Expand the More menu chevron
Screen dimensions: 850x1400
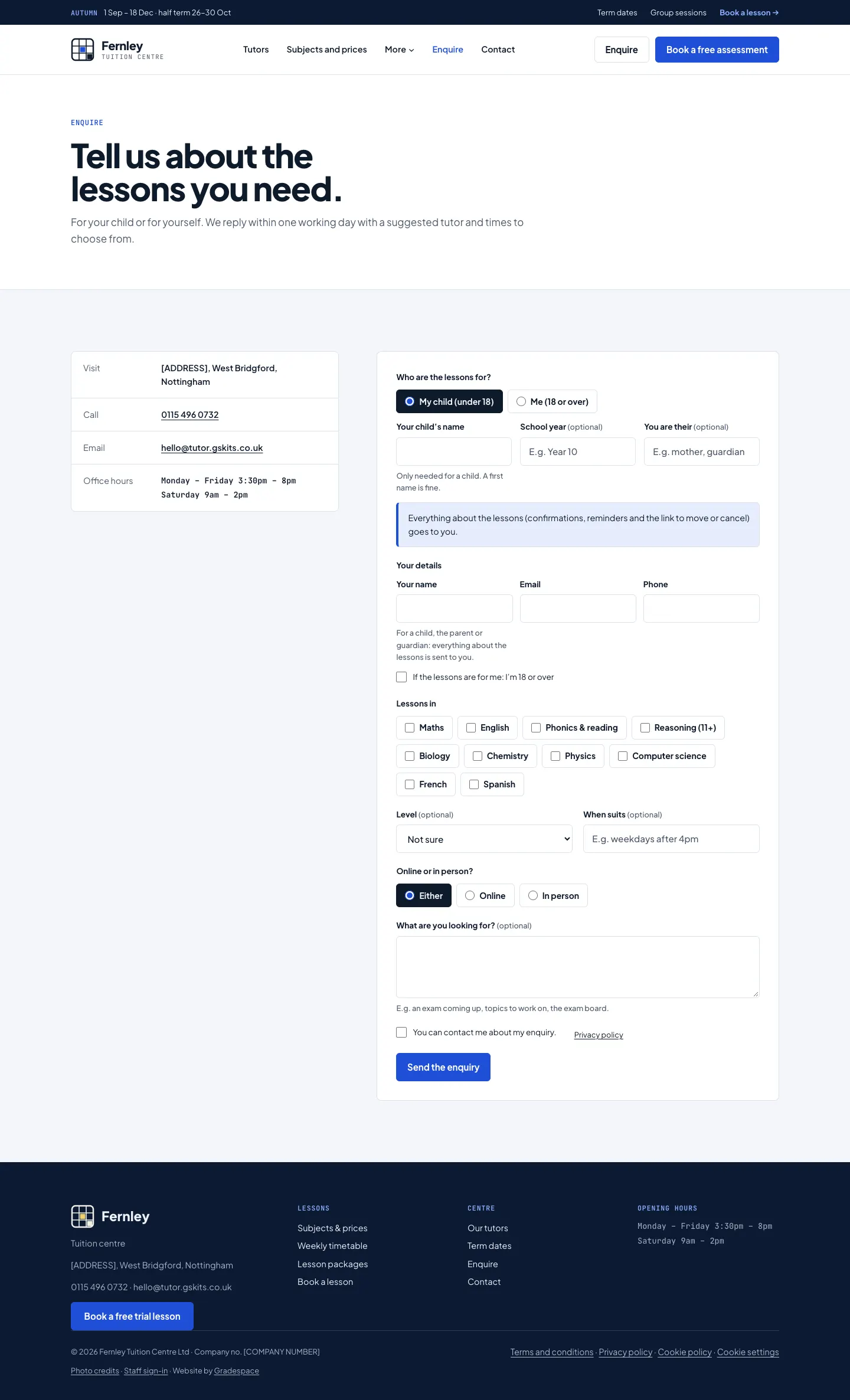coord(411,50)
